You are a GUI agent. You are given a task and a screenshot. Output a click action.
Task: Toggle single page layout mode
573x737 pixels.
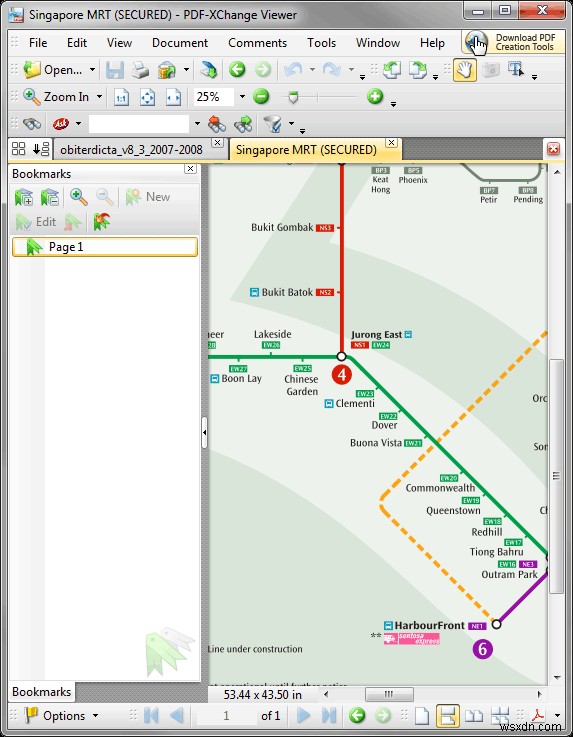click(x=422, y=715)
